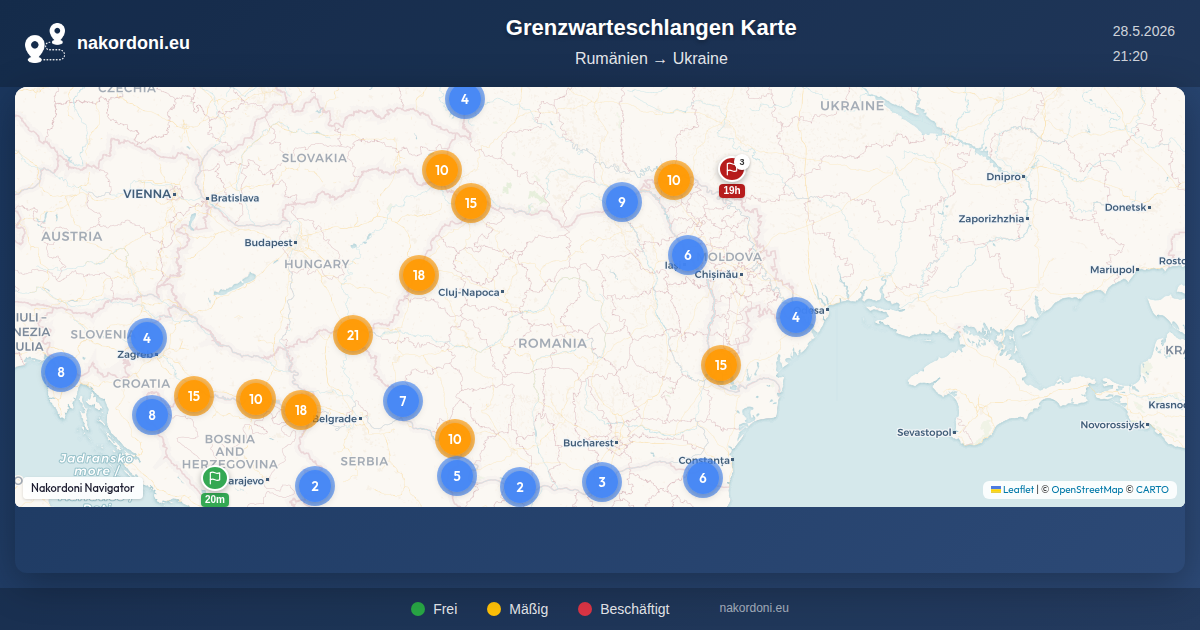The width and height of the screenshot is (1200, 630).
Task: Click the time 21:20
Action: [1130, 56]
